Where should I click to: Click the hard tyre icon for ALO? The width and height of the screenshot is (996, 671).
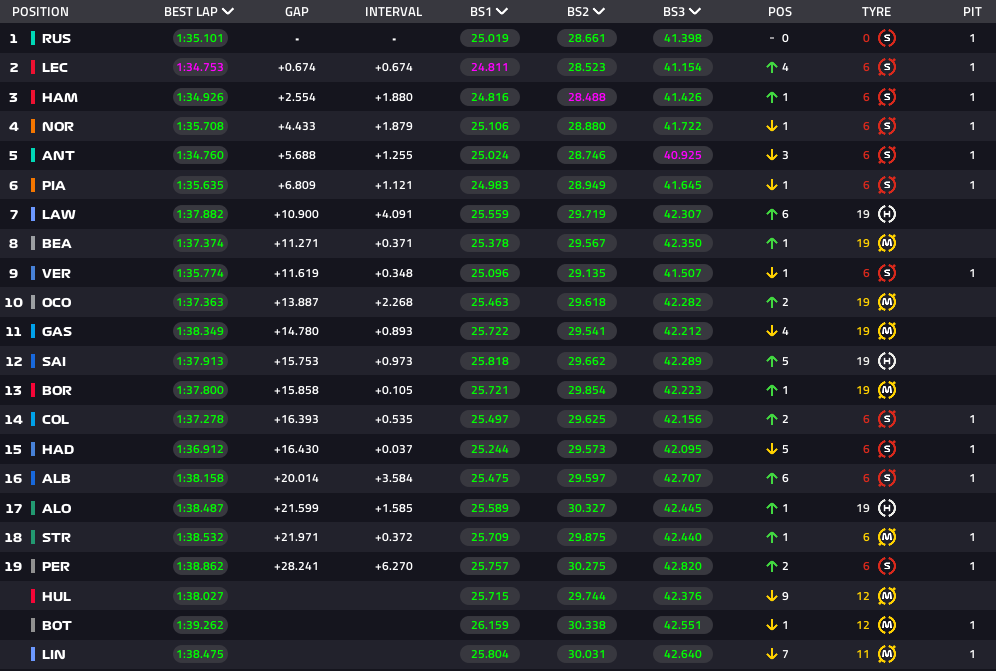pyautogui.click(x=886, y=508)
